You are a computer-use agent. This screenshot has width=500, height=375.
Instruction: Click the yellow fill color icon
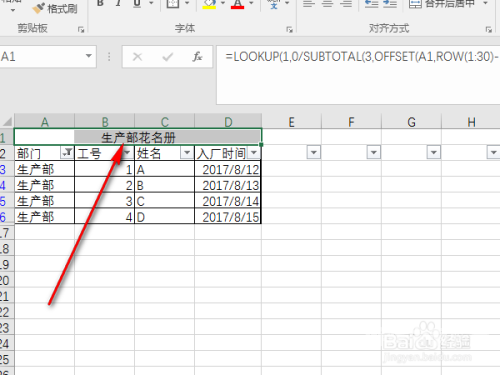click(209, 4)
